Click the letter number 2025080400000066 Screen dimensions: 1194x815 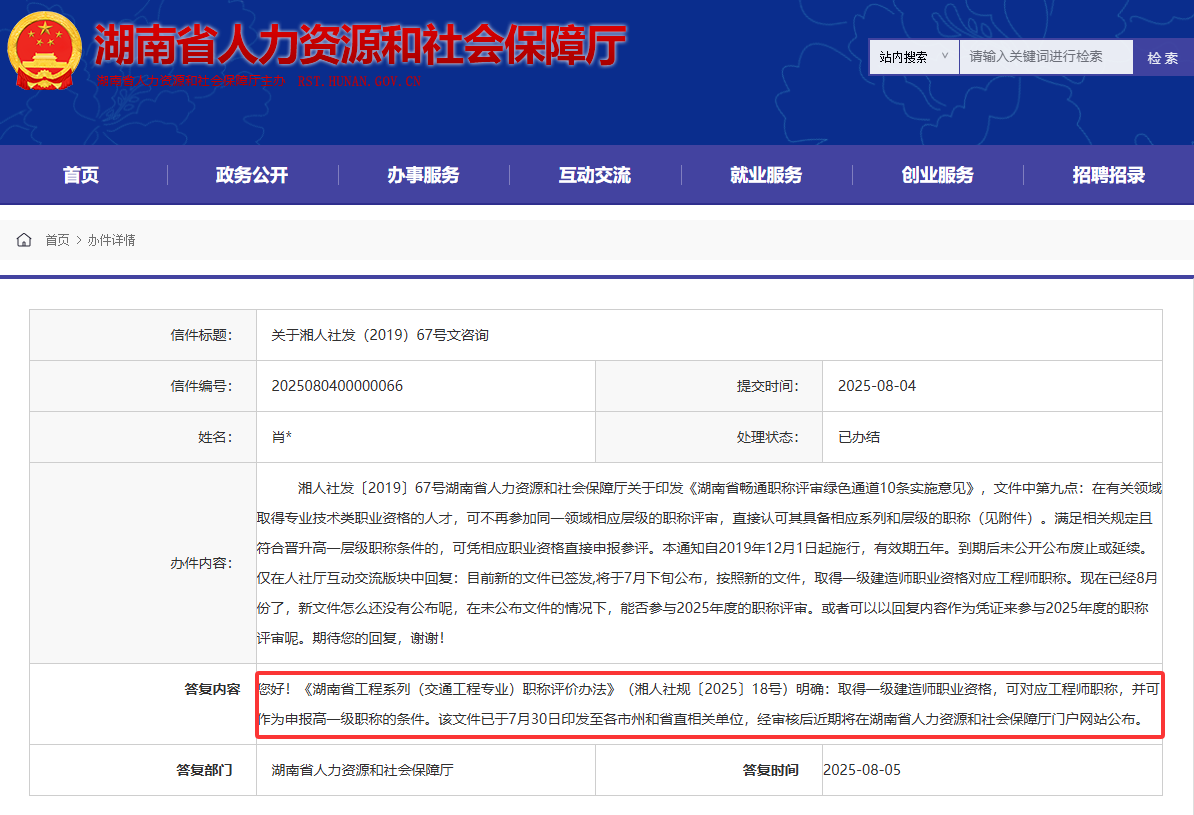click(x=337, y=386)
